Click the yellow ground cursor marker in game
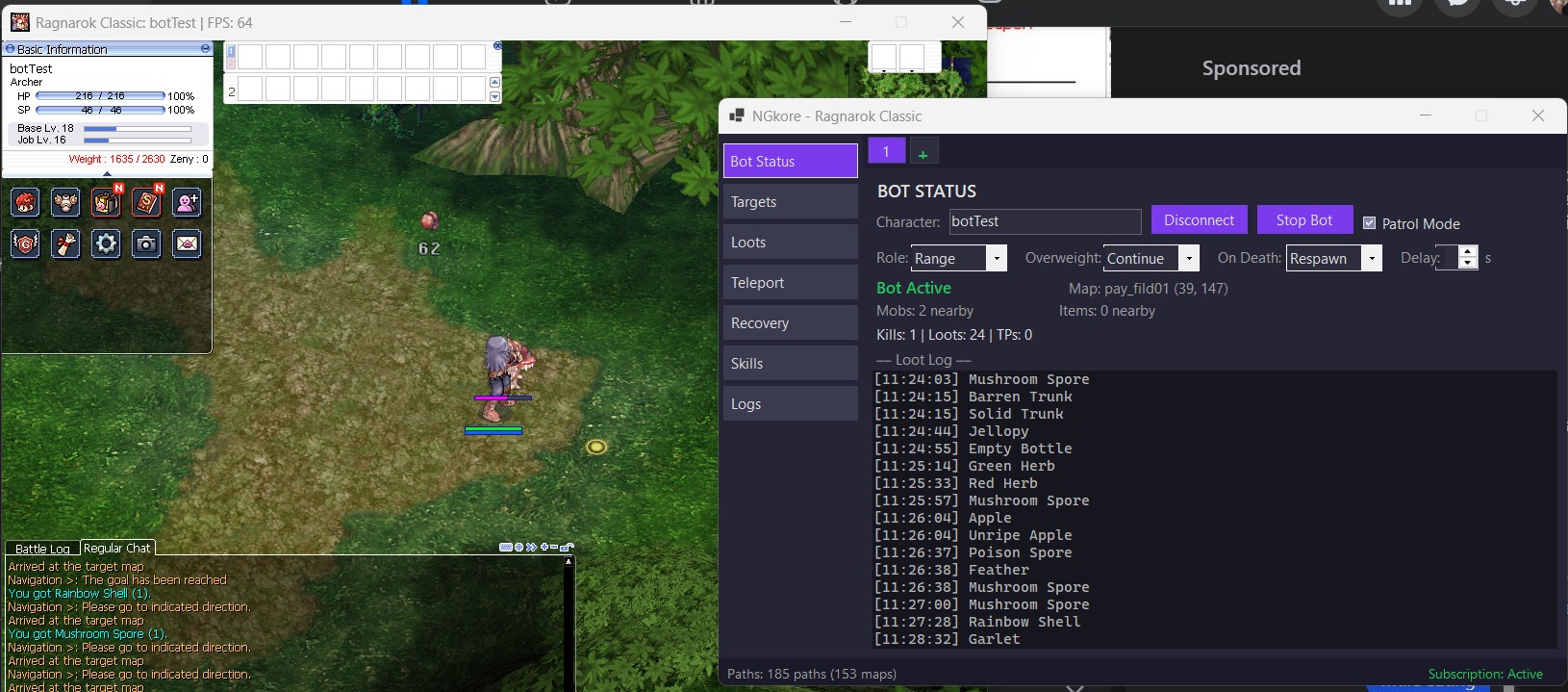 596,447
